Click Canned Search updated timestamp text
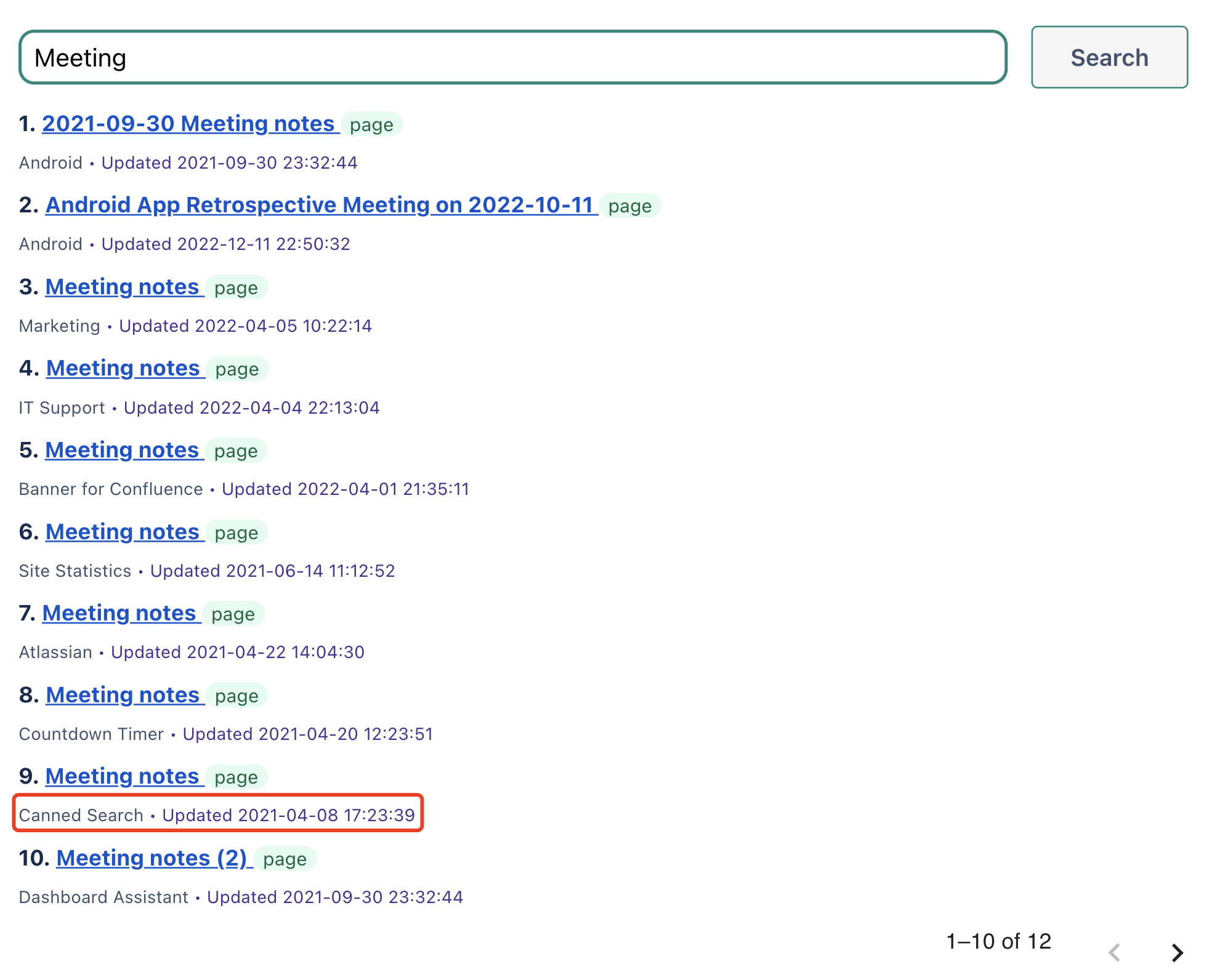Screen dimensions: 1212x980 (x=288, y=815)
